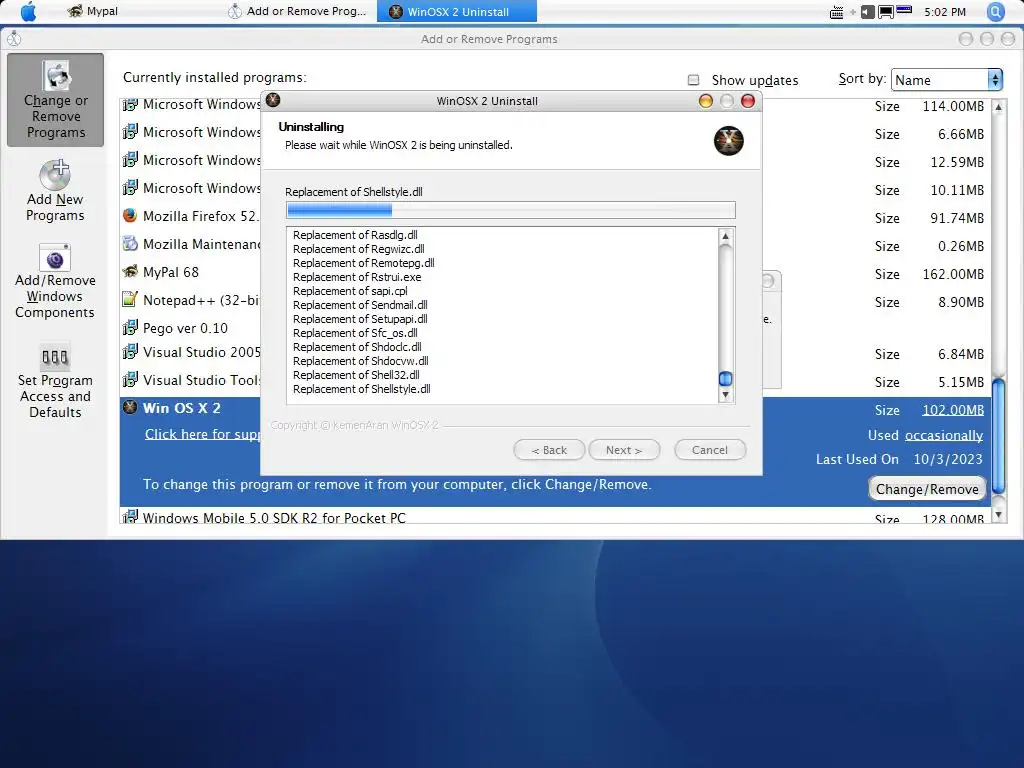Click the program list scrollbar thumb
The image size is (1024, 768).
coord(998,436)
